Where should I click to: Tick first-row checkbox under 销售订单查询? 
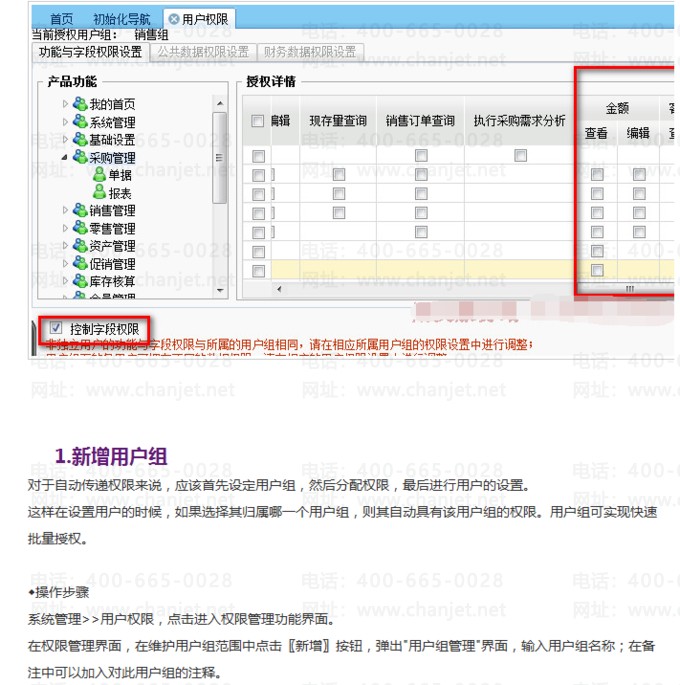tap(421, 156)
